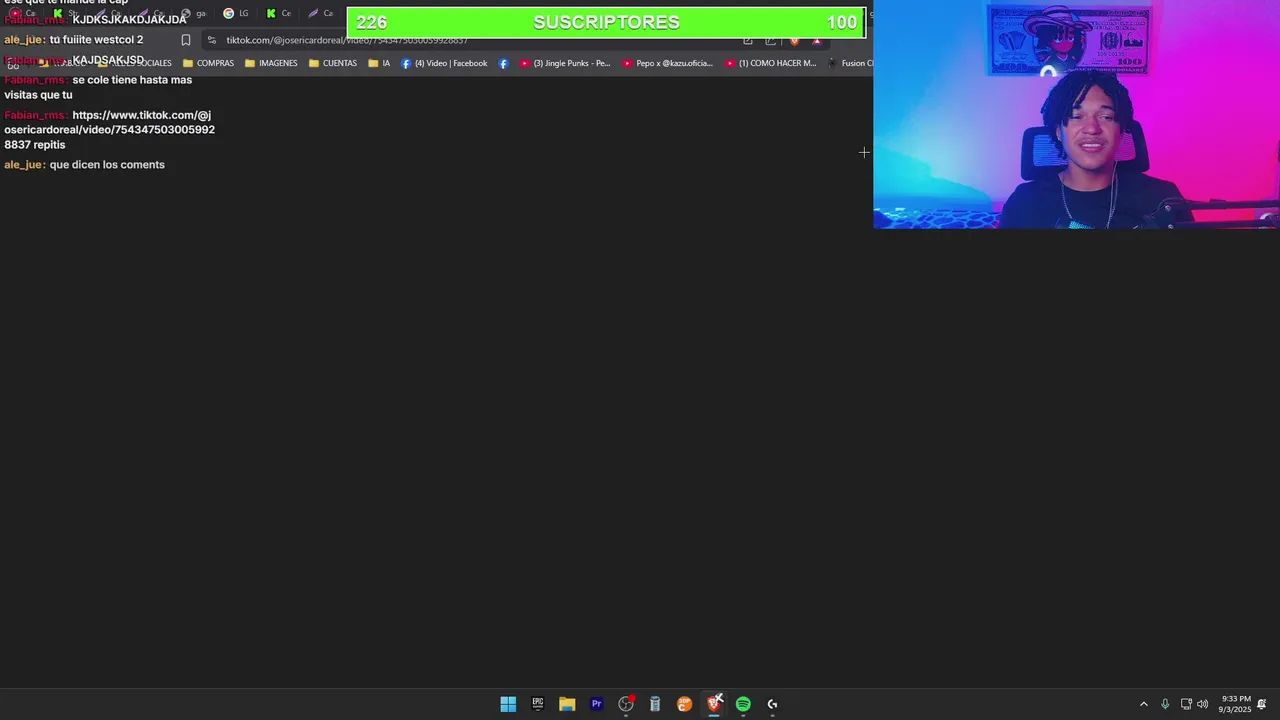Switch to the 'ga' browser tab
1280x720 pixels.
[194, 13]
